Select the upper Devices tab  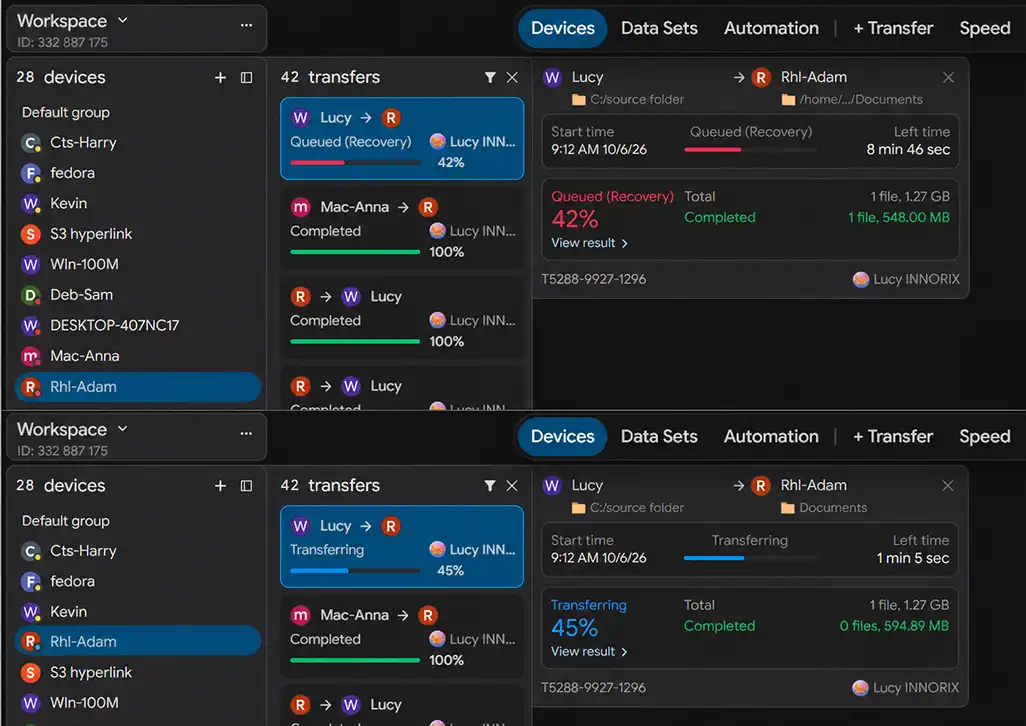tap(563, 28)
